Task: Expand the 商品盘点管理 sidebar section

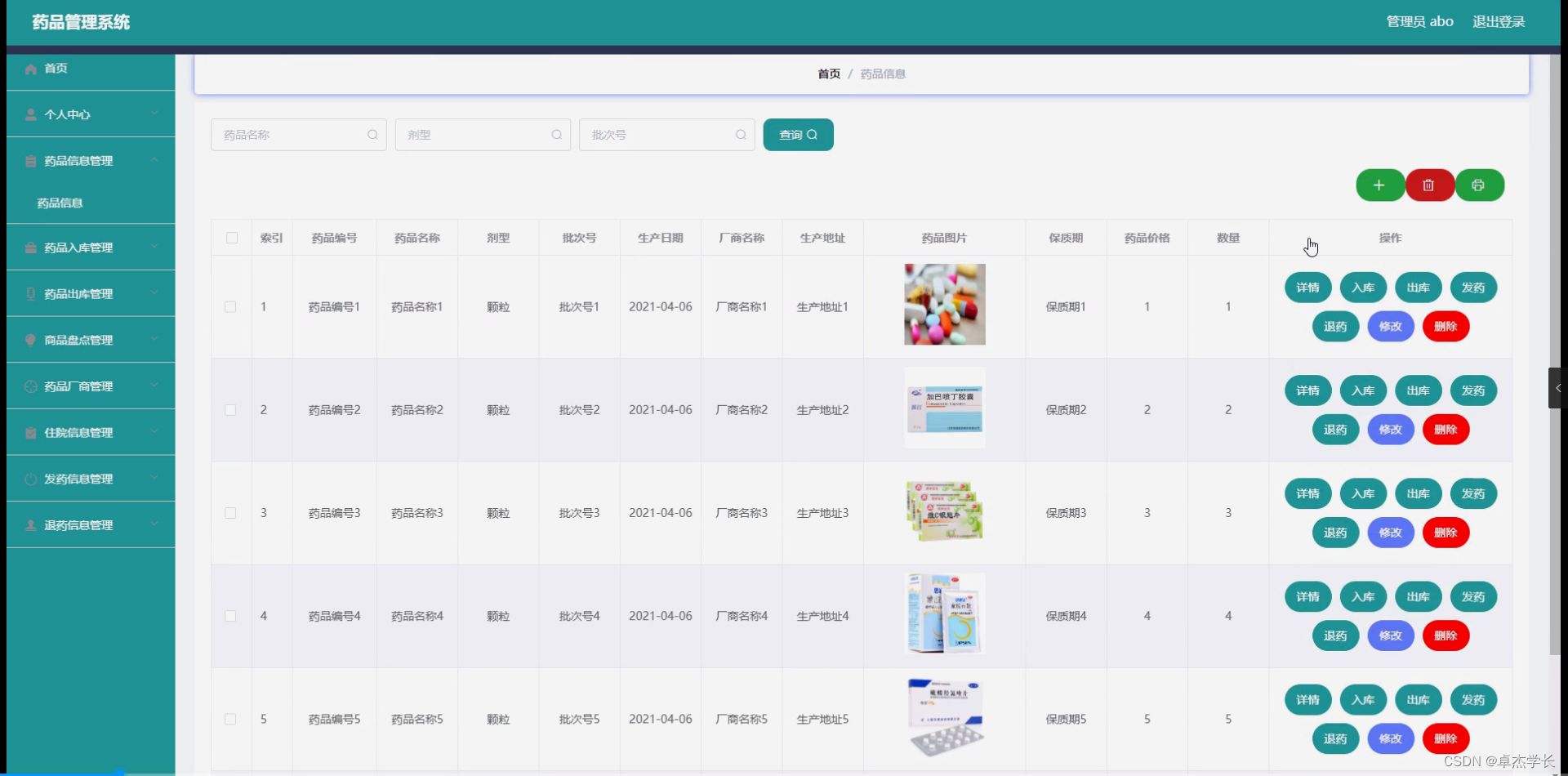Action: coord(90,340)
